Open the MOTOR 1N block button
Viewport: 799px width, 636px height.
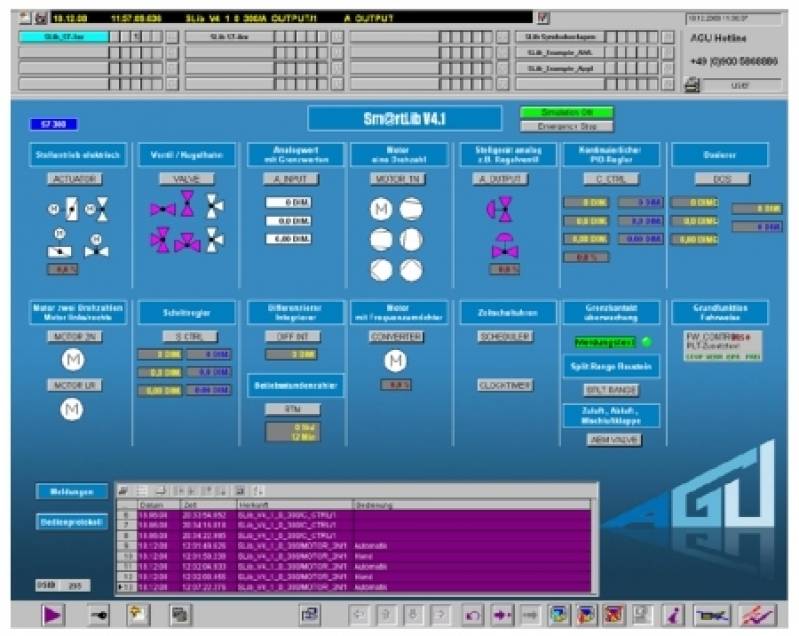click(397, 179)
